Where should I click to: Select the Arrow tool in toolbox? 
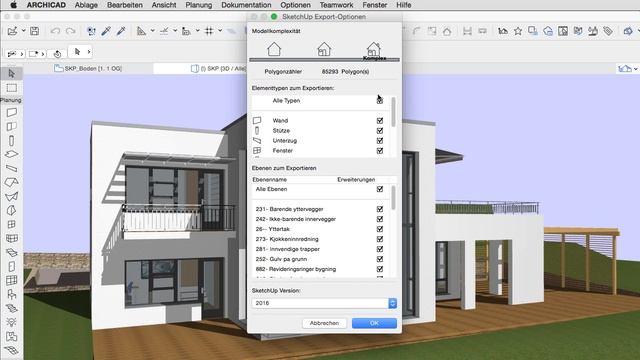click(x=11, y=73)
